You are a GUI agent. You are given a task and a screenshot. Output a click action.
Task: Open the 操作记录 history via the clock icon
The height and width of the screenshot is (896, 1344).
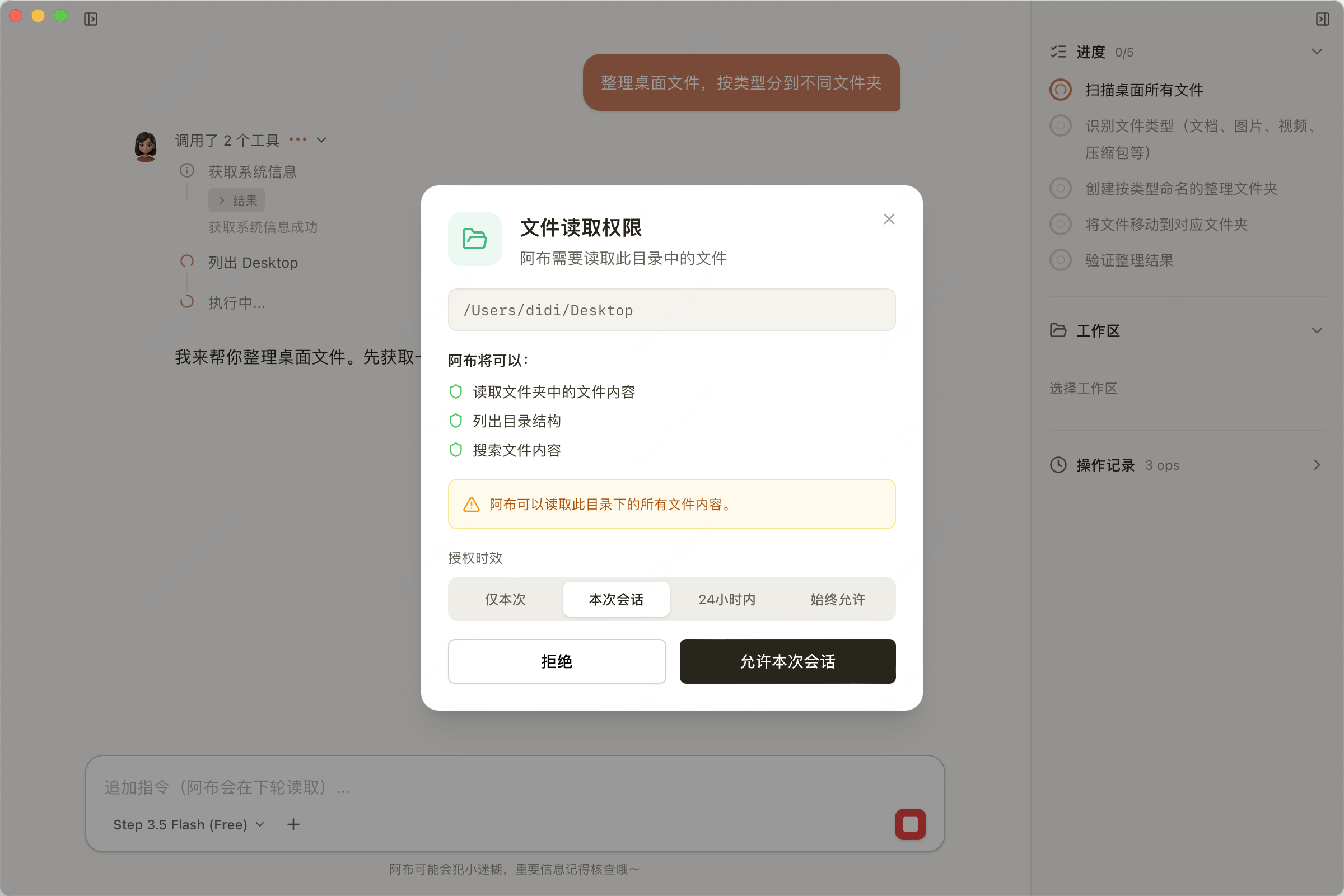[x=1058, y=465]
